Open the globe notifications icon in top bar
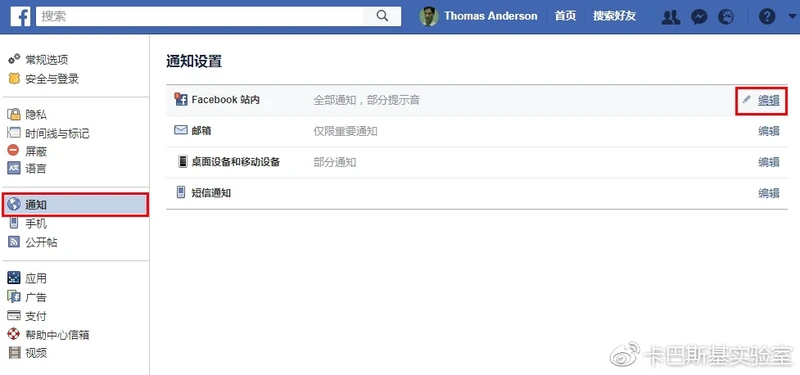Viewport: 800px width, 375px height. click(x=726, y=17)
